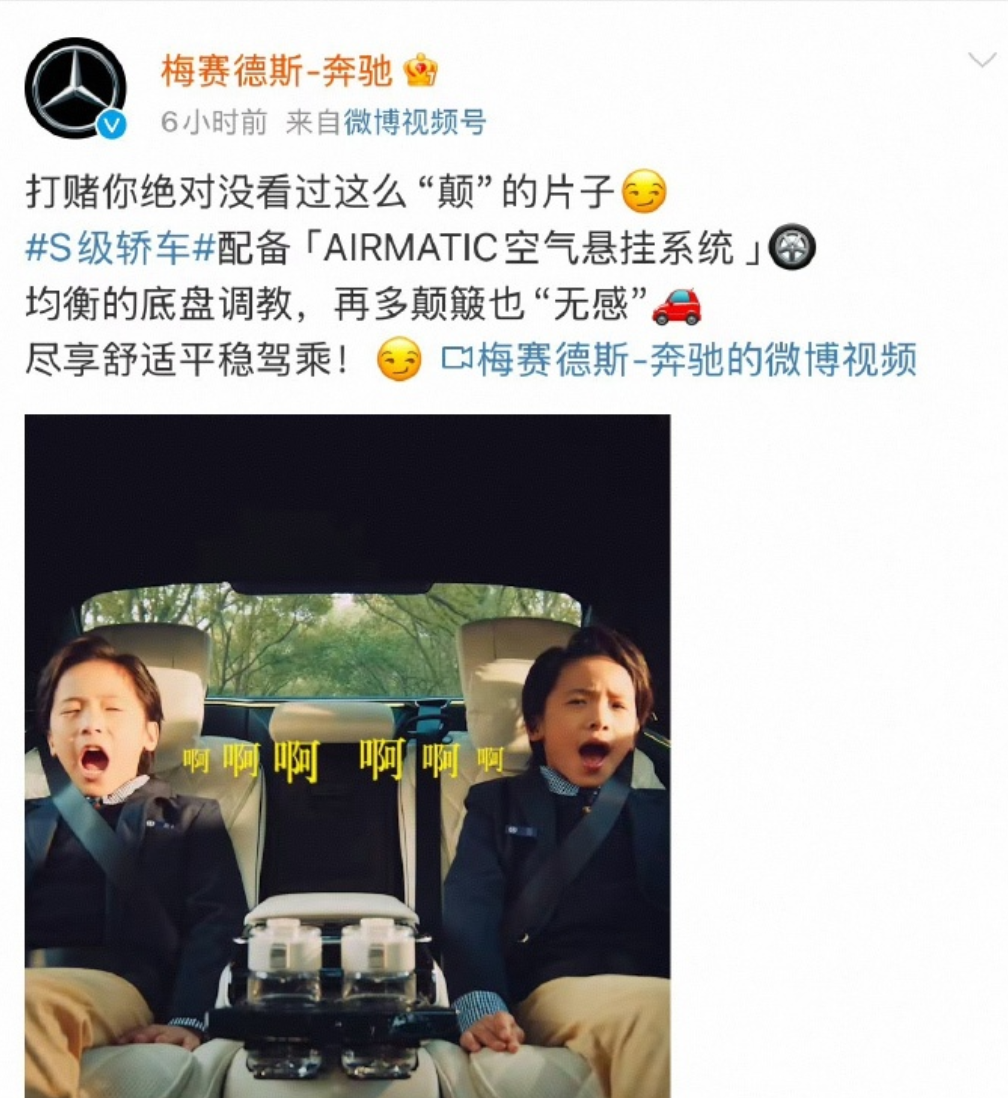Click the video camera icon before video link

click(457, 360)
